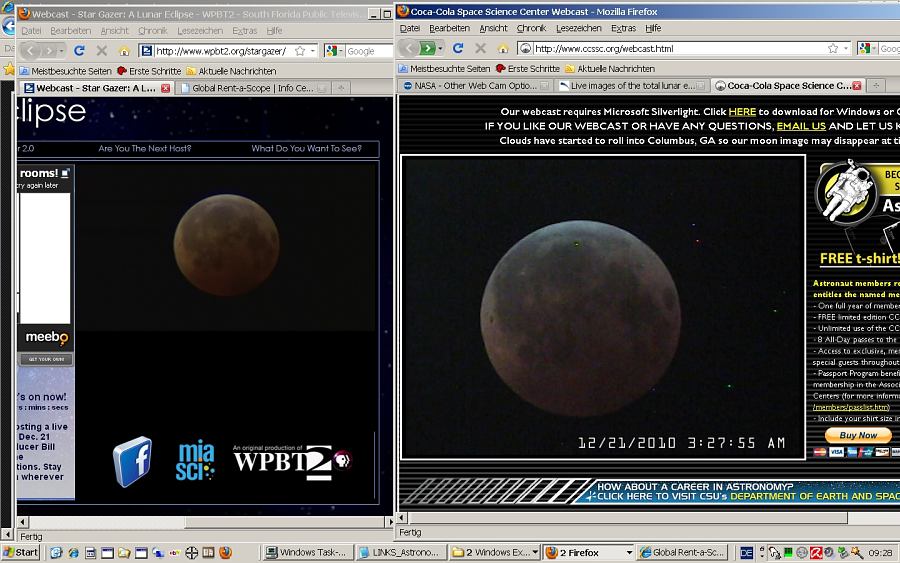This screenshot has width=900, height=563.
Task: Bookmark ccssc.org webcast page with star
Action: click(833, 48)
